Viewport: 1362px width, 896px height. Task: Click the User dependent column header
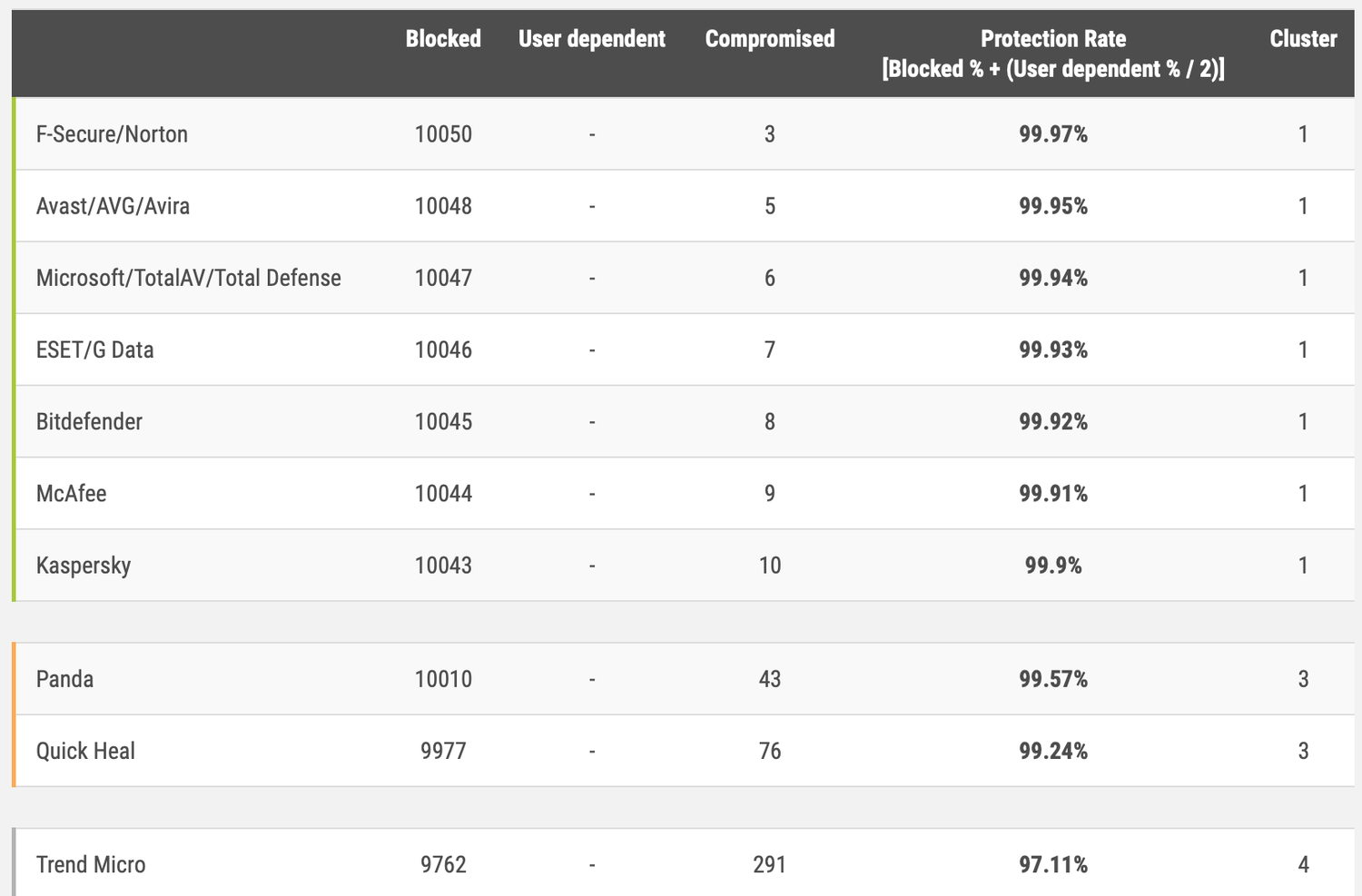pos(591,39)
